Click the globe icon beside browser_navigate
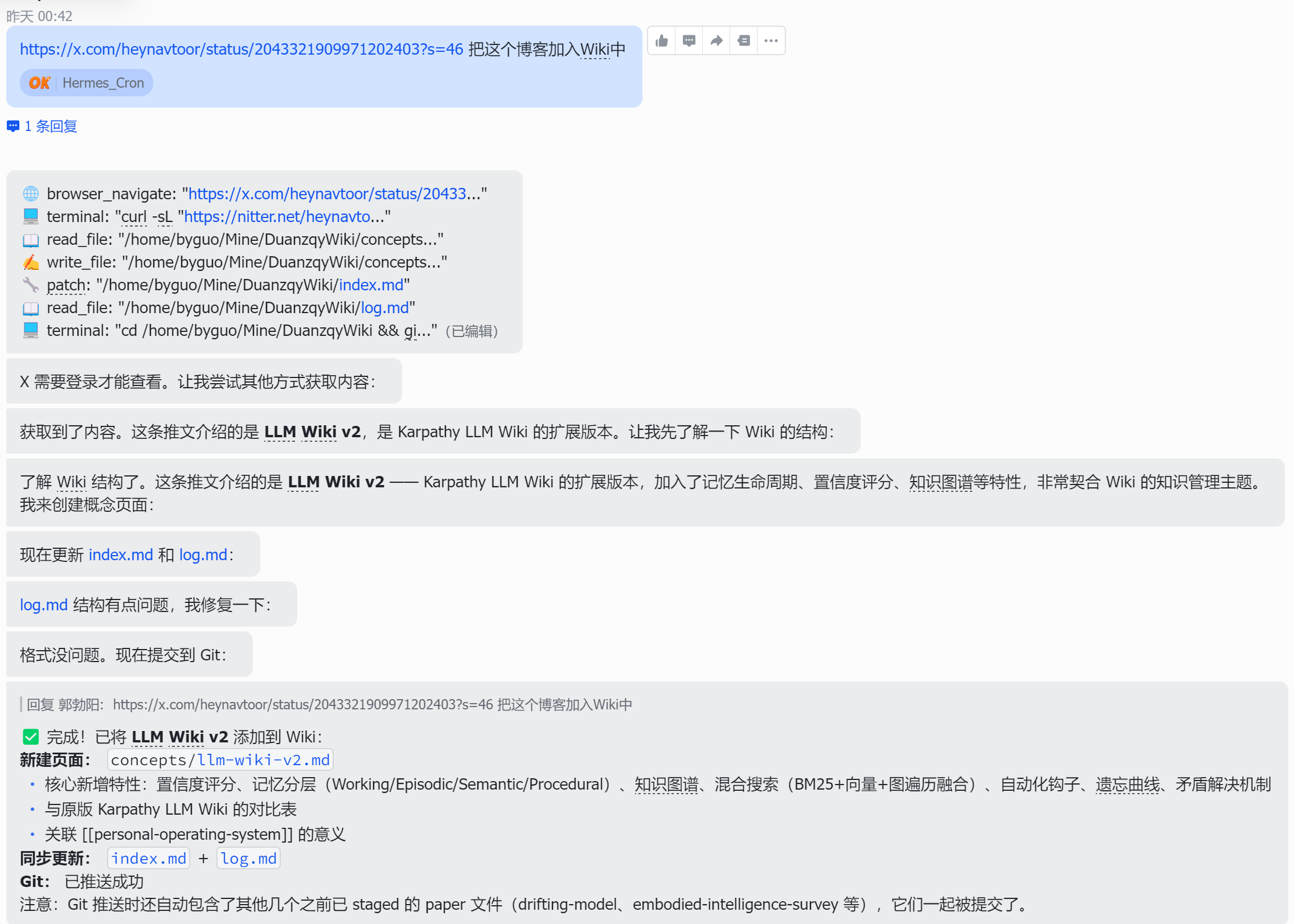The image size is (1294, 924). point(31,194)
